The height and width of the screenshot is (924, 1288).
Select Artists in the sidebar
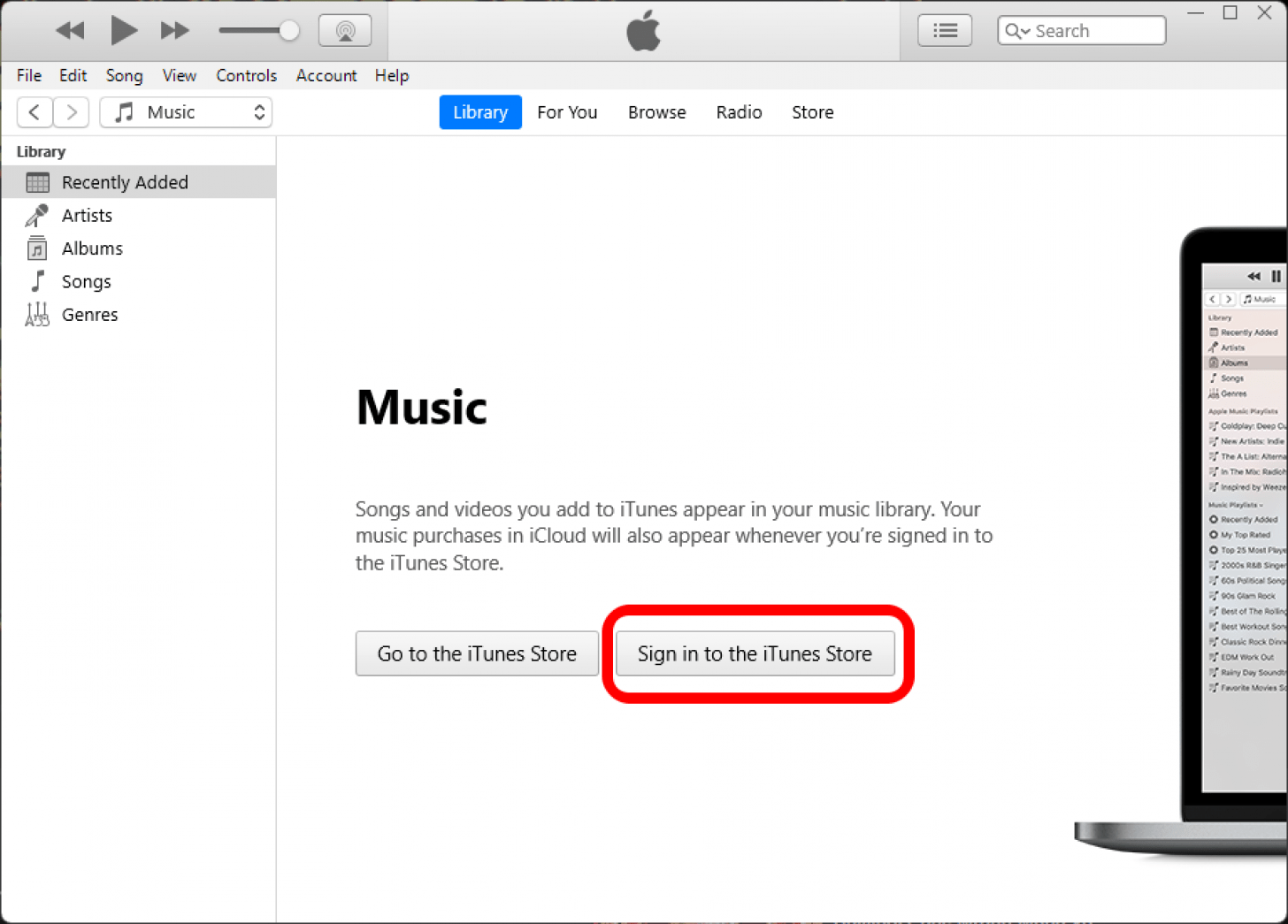[x=139, y=216]
